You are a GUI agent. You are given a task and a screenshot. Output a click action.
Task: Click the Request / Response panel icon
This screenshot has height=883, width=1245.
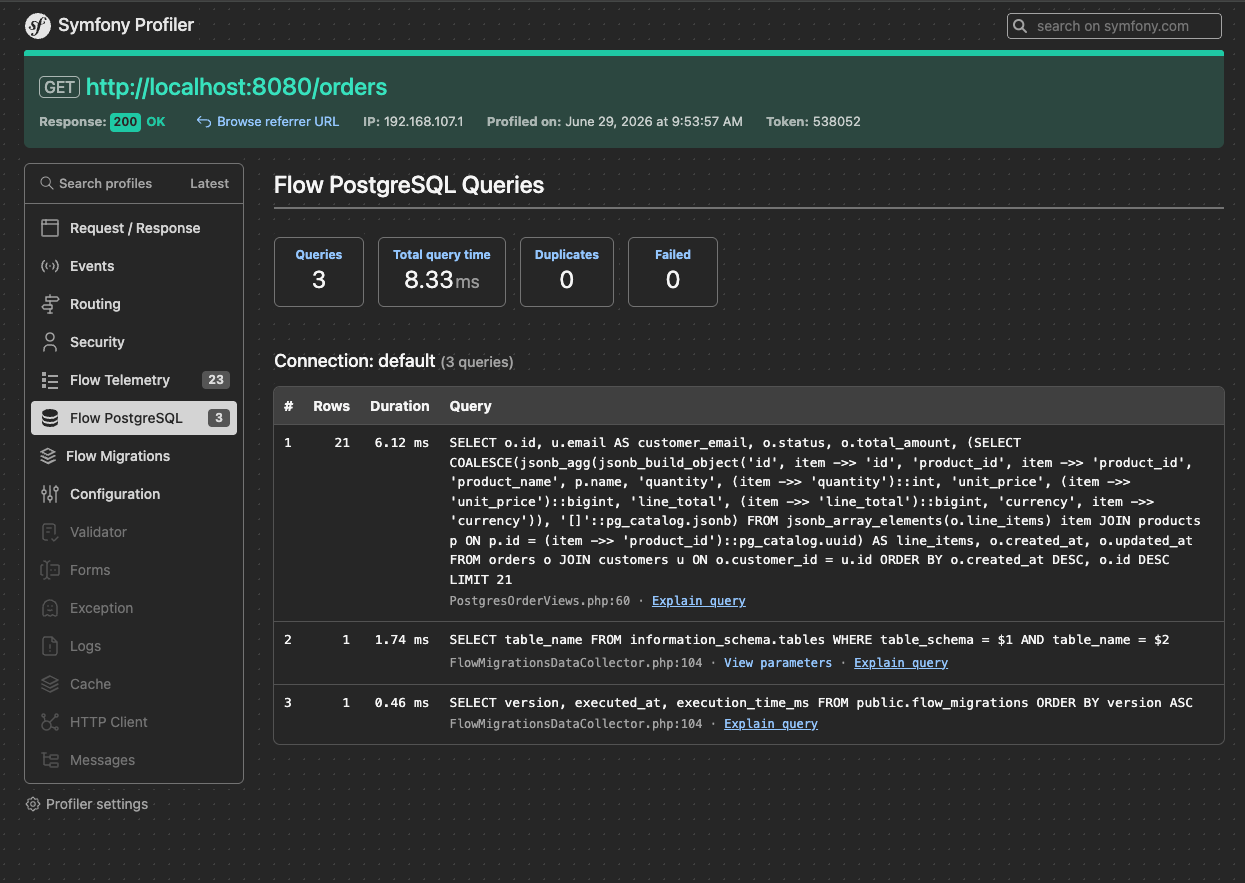click(50, 228)
